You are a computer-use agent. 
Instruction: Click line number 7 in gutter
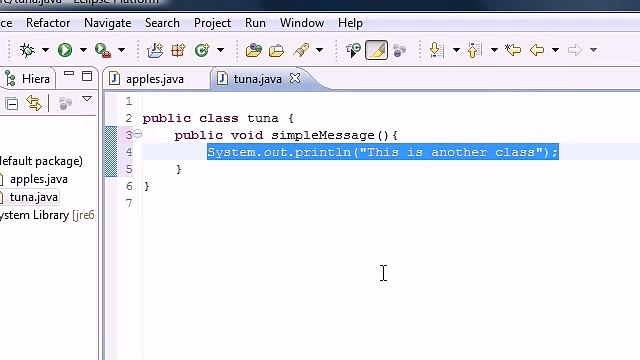pos(129,203)
